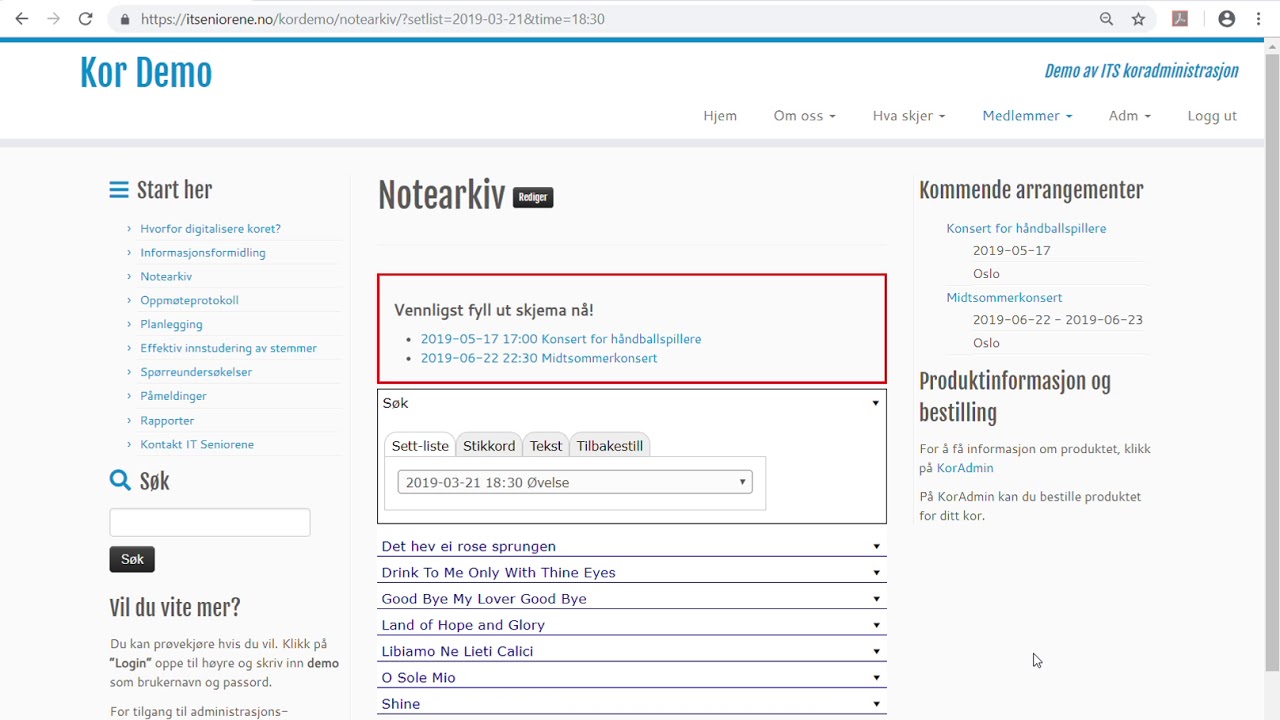Click the padlock site info icon

pos(124,19)
